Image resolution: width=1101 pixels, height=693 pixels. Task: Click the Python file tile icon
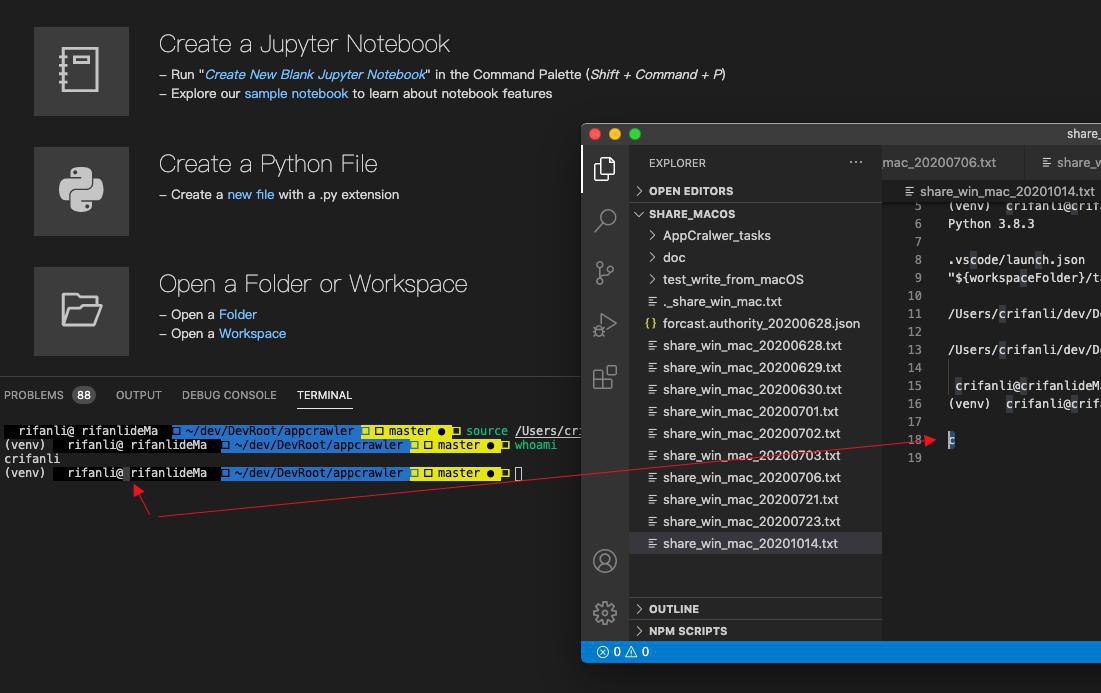coord(81,191)
